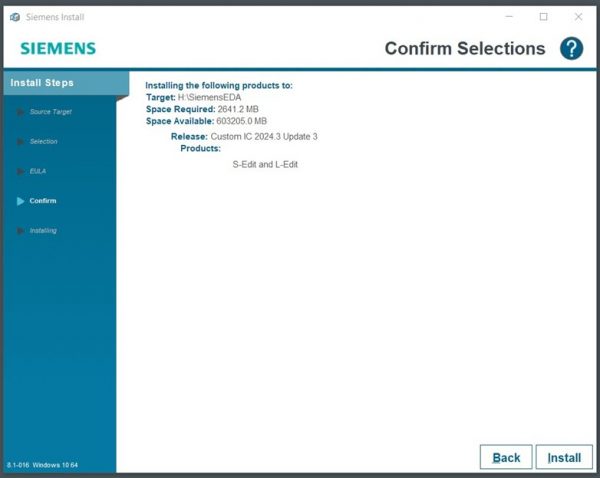600x478 pixels.
Task: Select the Installing step in sidebar
Action: 43,230
